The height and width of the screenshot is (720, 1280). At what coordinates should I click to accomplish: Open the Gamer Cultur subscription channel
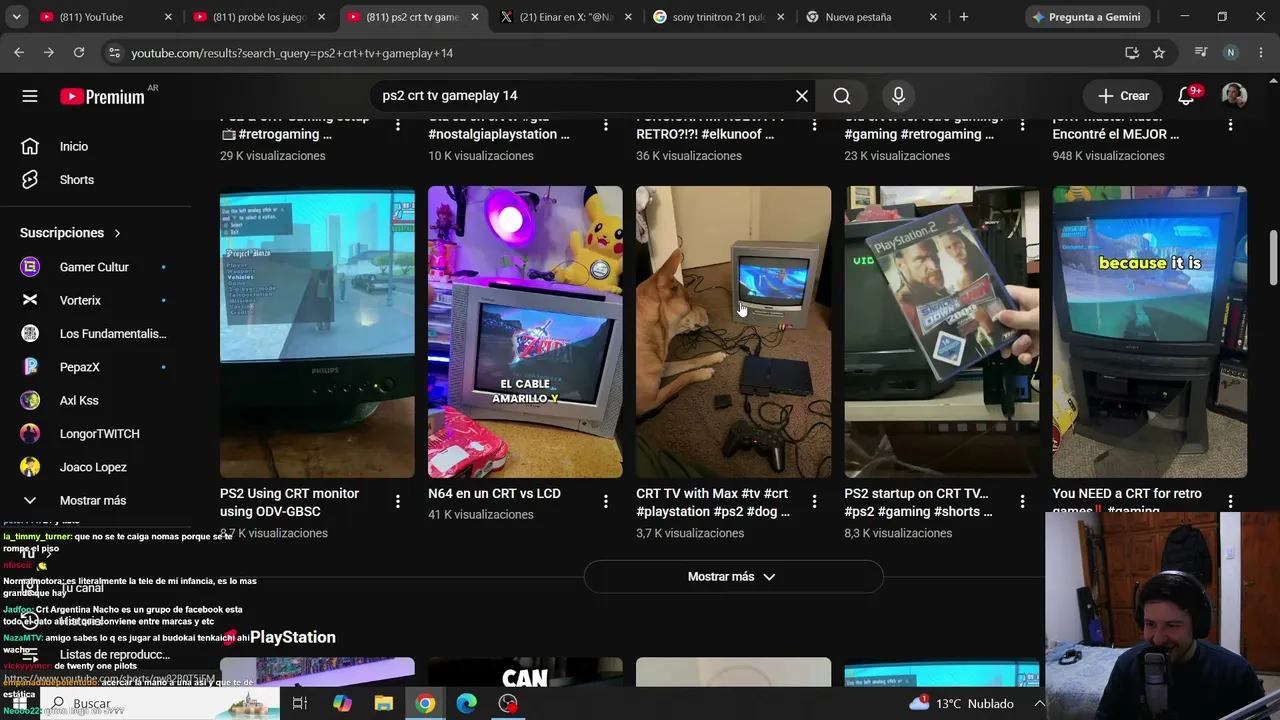click(x=95, y=267)
